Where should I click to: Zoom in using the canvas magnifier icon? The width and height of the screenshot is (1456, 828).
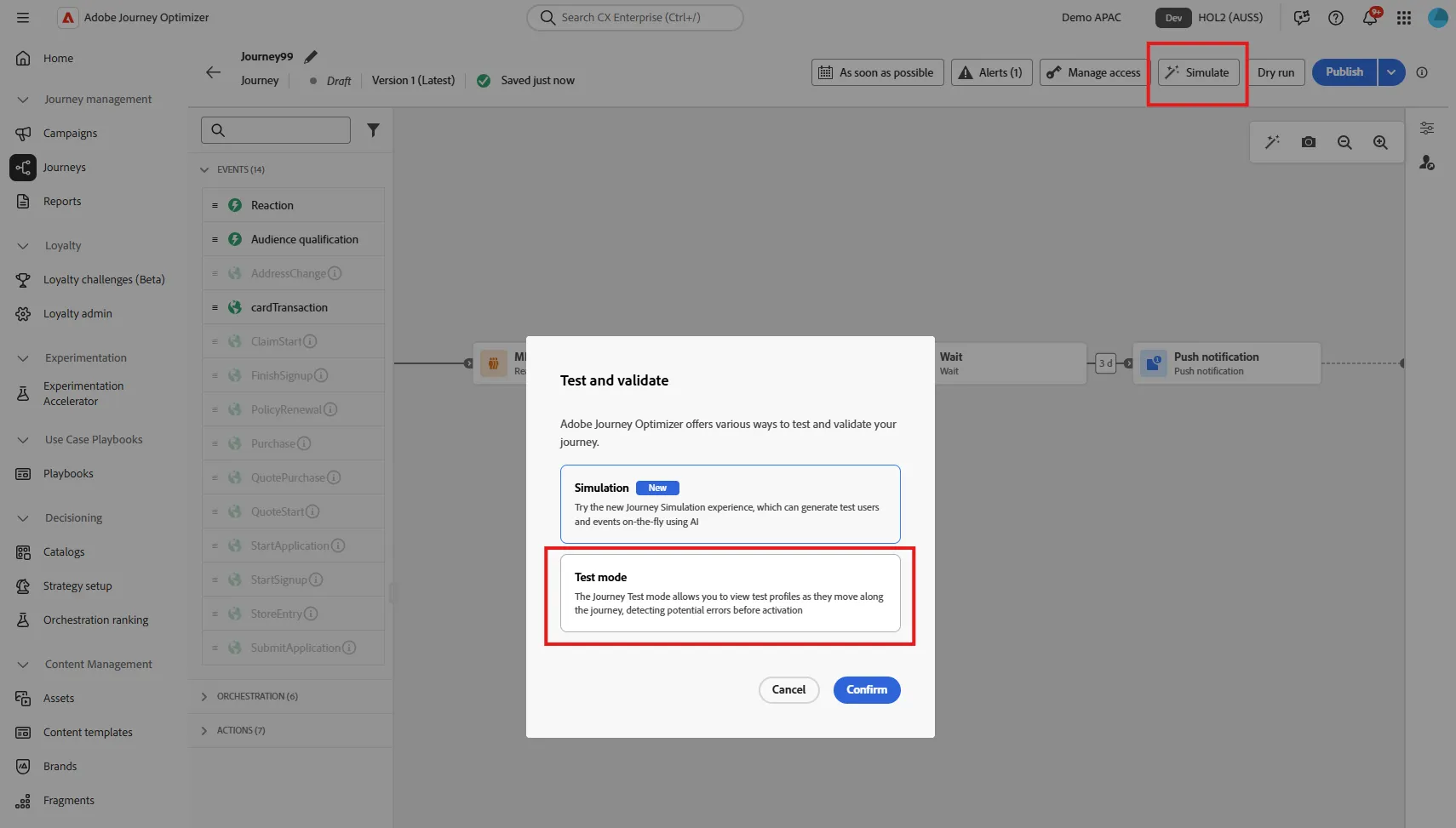coord(1380,142)
